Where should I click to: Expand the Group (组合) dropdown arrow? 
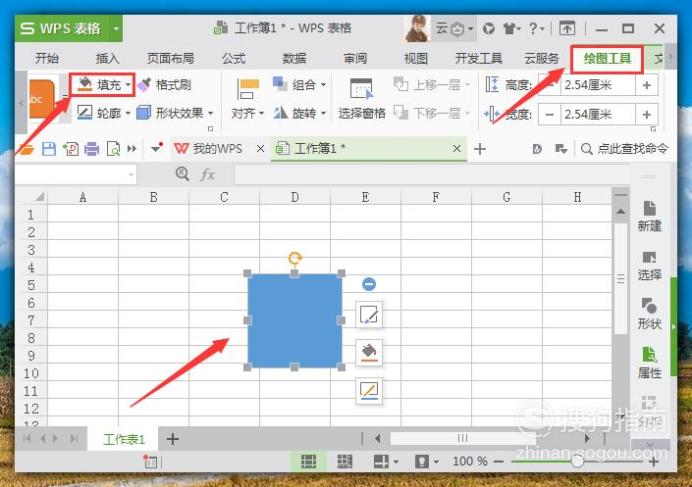click(x=323, y=84)
